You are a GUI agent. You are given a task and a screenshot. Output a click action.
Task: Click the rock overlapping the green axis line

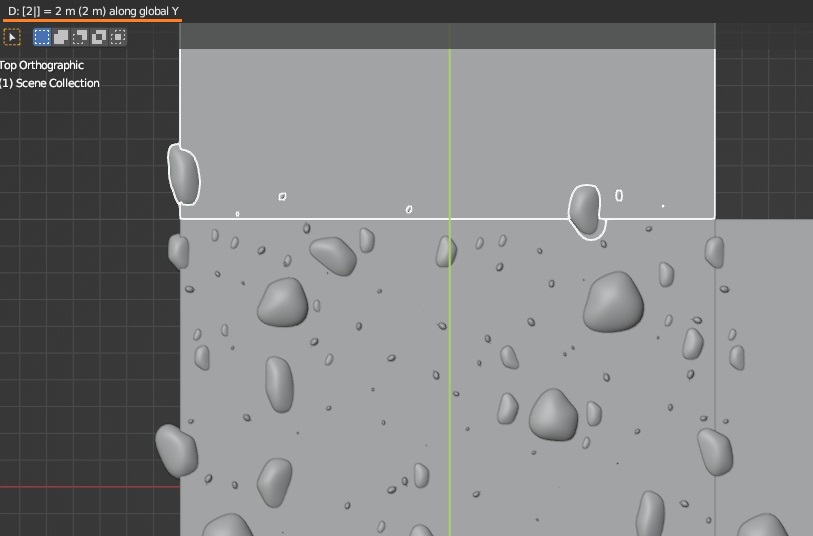point(446,252)
